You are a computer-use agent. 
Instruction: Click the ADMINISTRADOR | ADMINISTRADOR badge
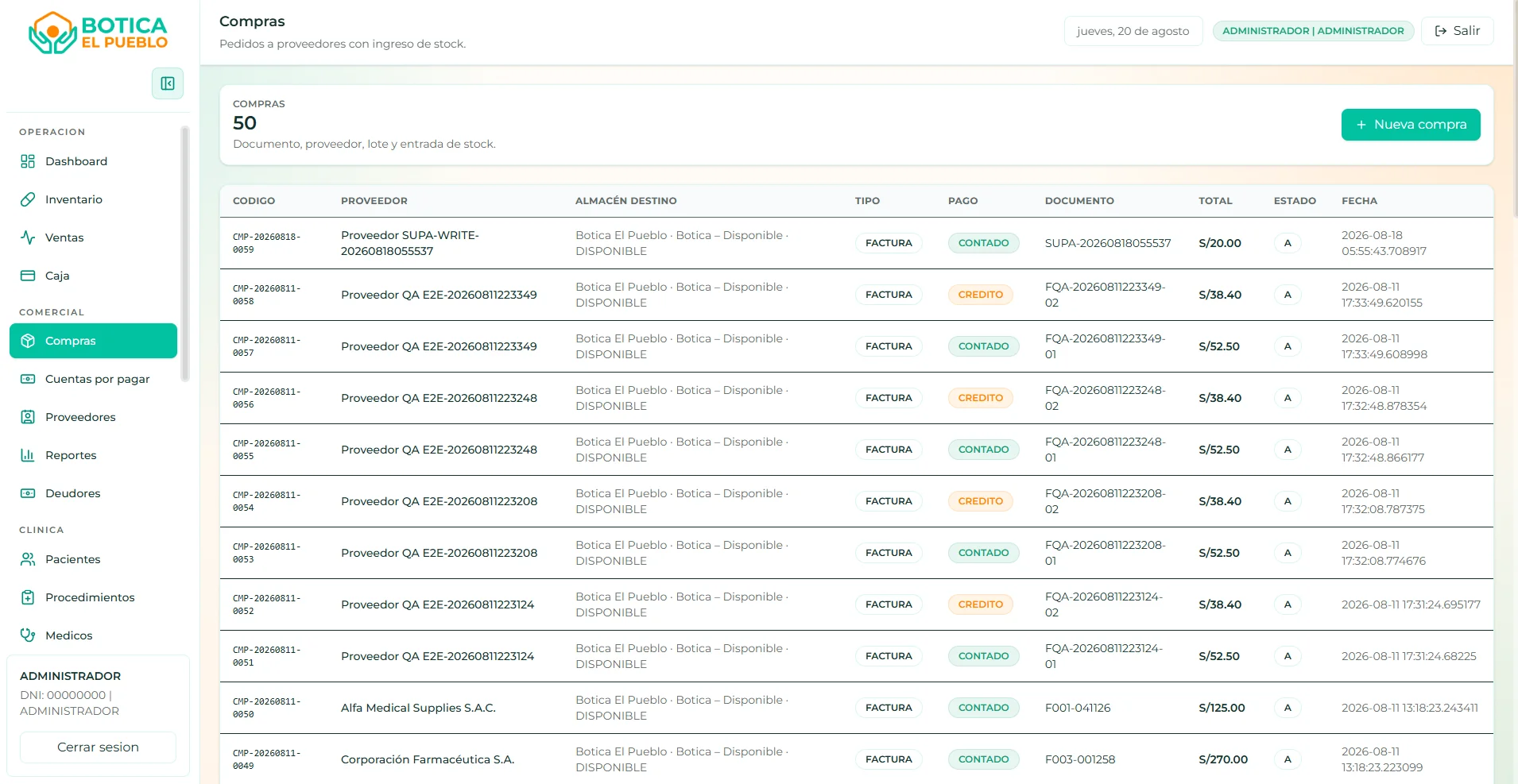click(x=1313, y=31)
